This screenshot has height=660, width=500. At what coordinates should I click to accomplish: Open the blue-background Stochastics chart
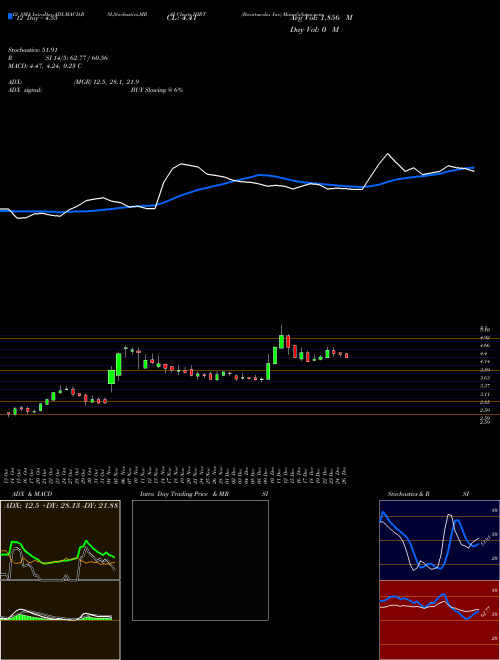point(439,540)
